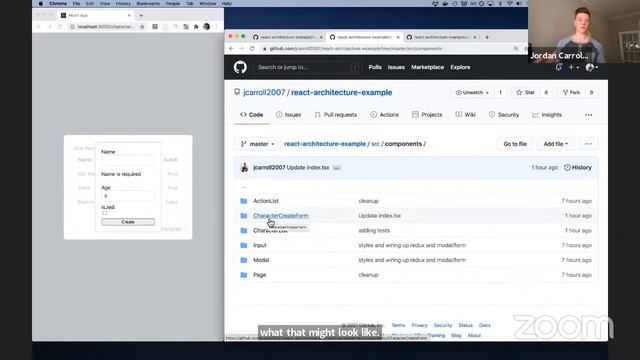
Task: Open the user avatar menu in GitHub header
Action: click(x=591, y=67)
